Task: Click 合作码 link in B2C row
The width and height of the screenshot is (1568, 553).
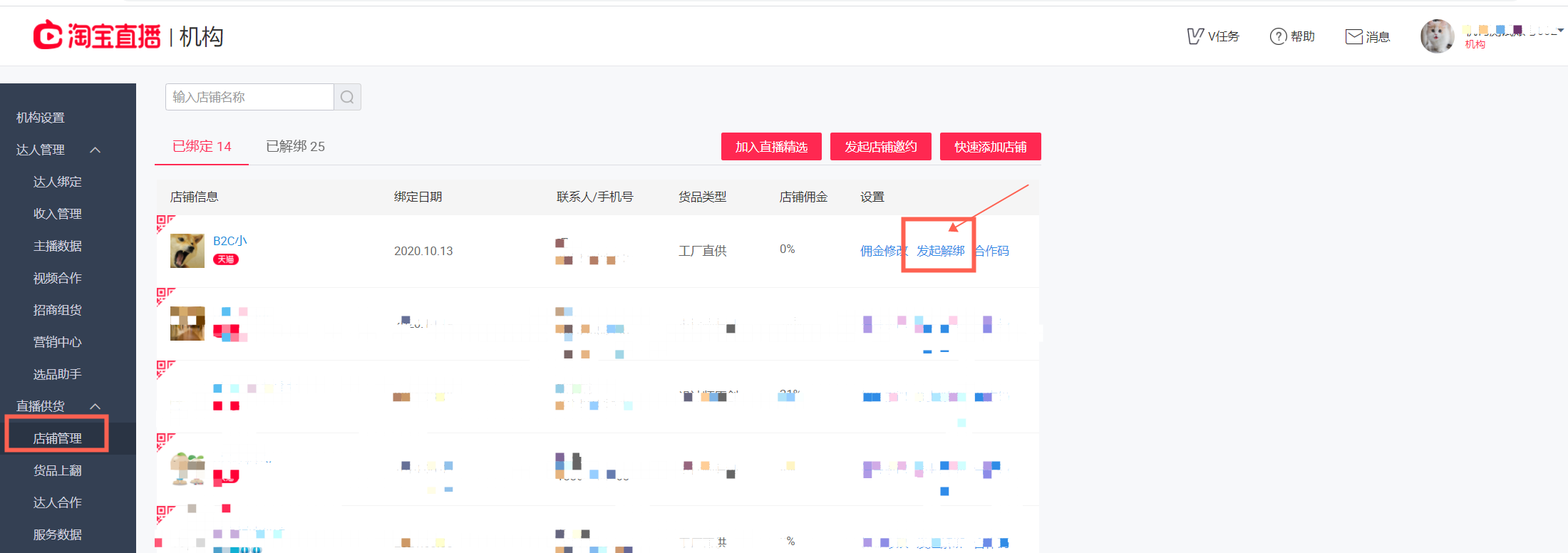Action: tap(992, 251)
